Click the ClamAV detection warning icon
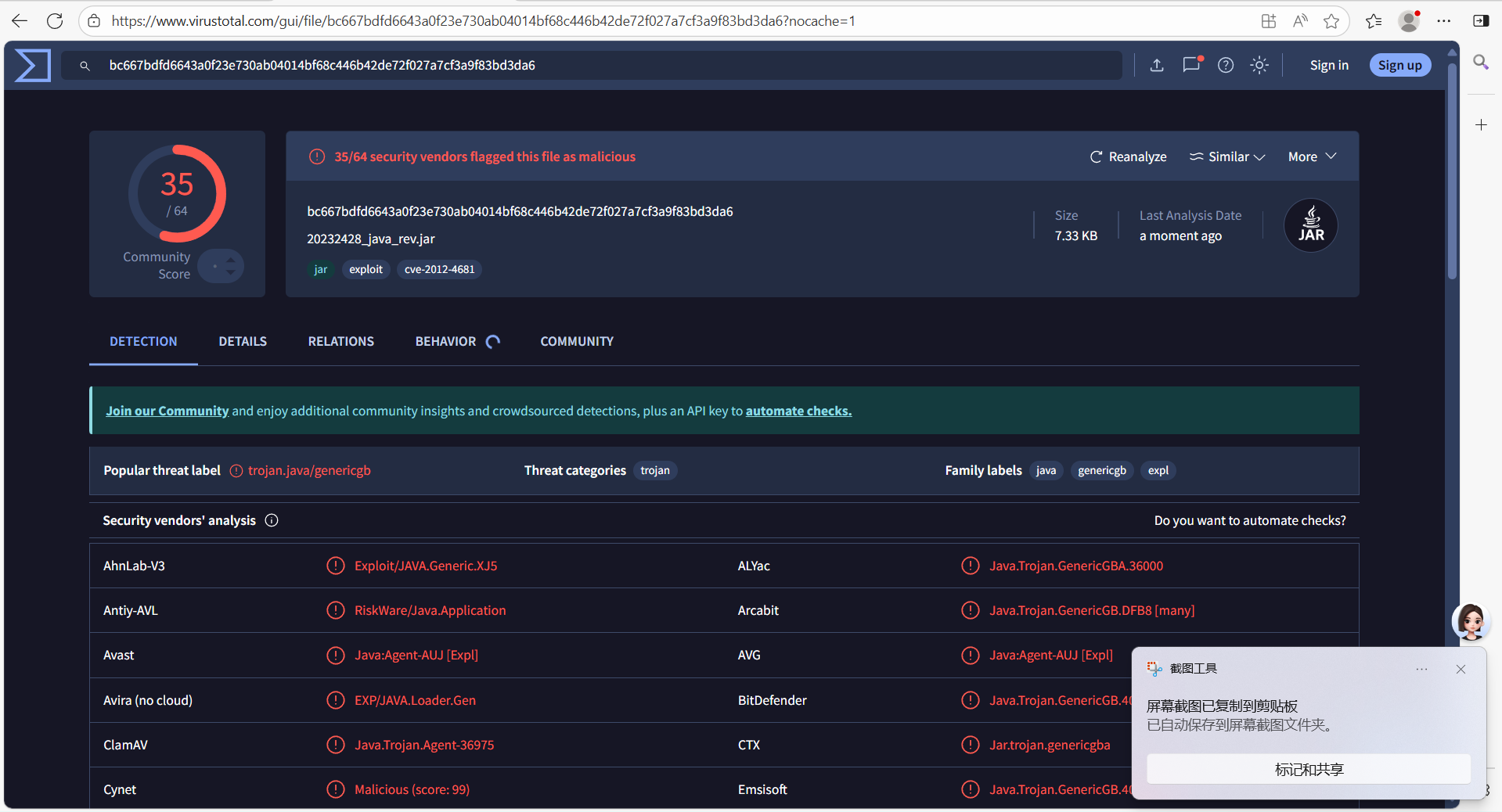Image resolution: width=1502 pixels, height=812 pixels. [x=336, y=745]
